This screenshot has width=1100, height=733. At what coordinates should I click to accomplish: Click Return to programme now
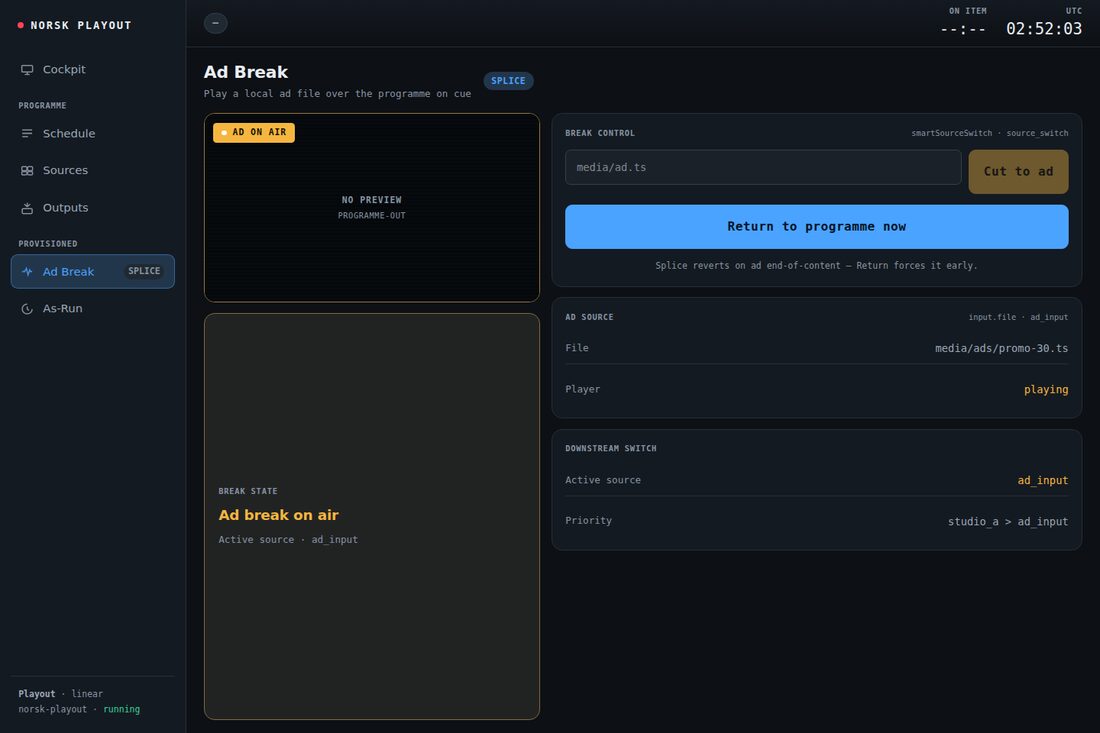coord(817,227)
